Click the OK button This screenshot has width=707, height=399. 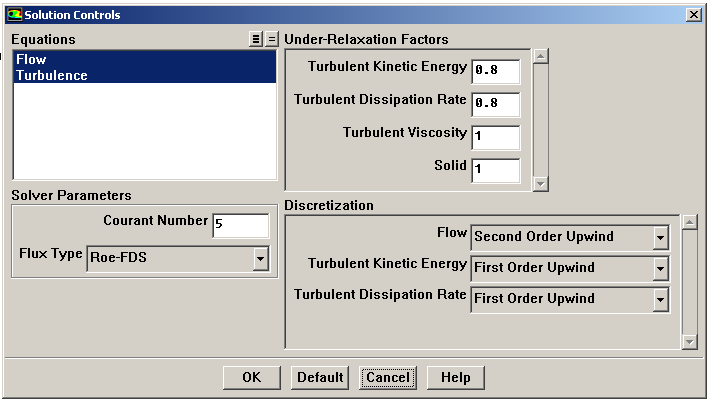coord(252,377)
